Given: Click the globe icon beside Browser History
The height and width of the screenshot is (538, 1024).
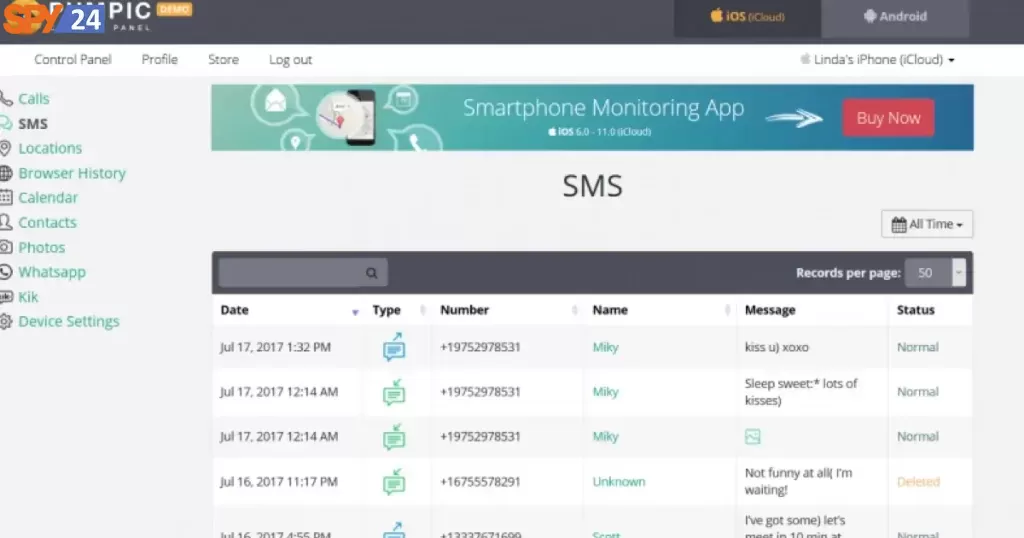Looking at the screenshot, I should coord(6,173).
